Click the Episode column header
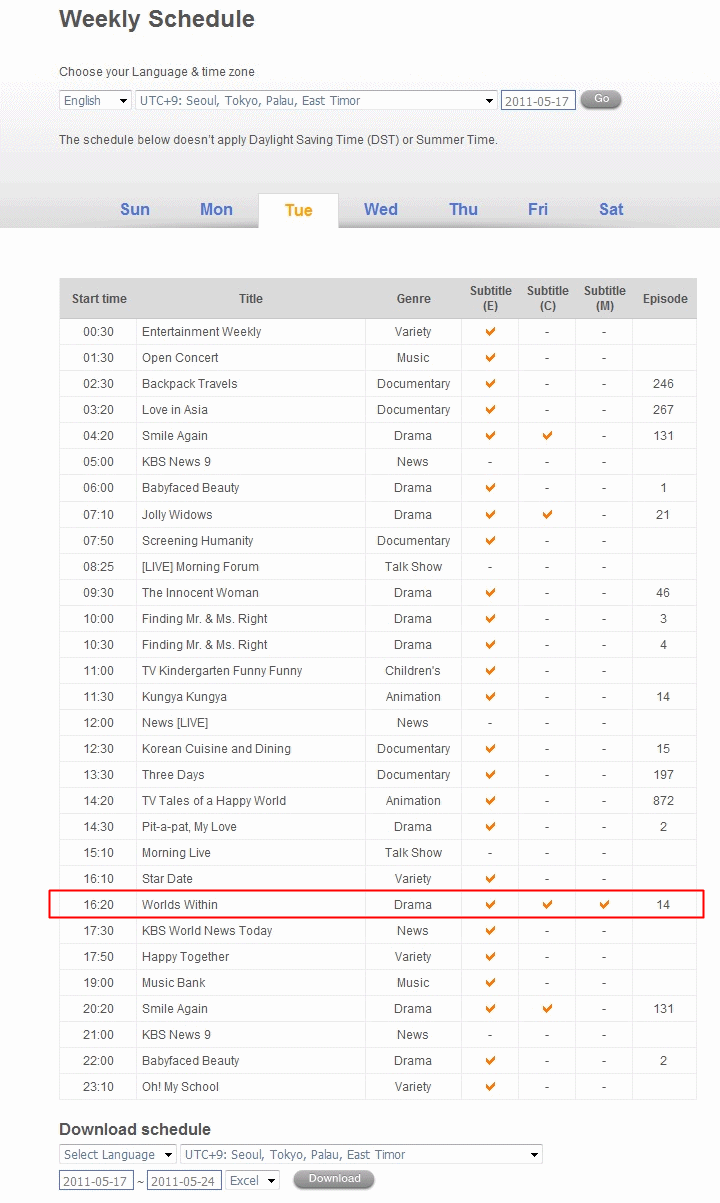The image size is (720, 1203). (x=665, y=299)
